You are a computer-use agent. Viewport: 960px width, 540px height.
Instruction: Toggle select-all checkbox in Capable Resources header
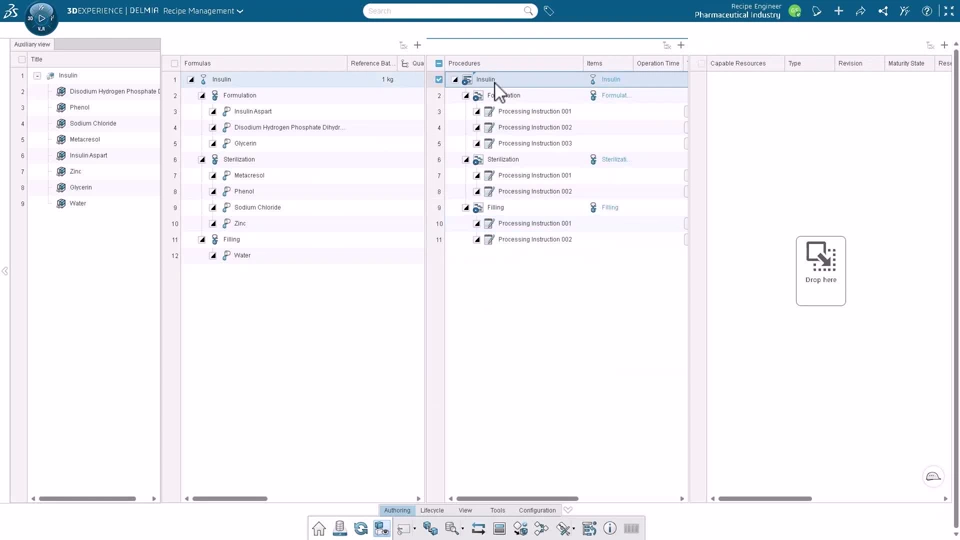701,63
